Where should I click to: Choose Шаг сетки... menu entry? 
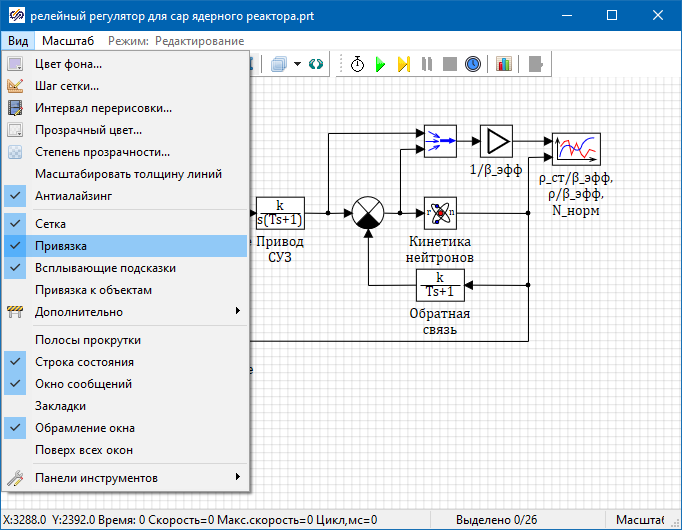tap(66, 86)
